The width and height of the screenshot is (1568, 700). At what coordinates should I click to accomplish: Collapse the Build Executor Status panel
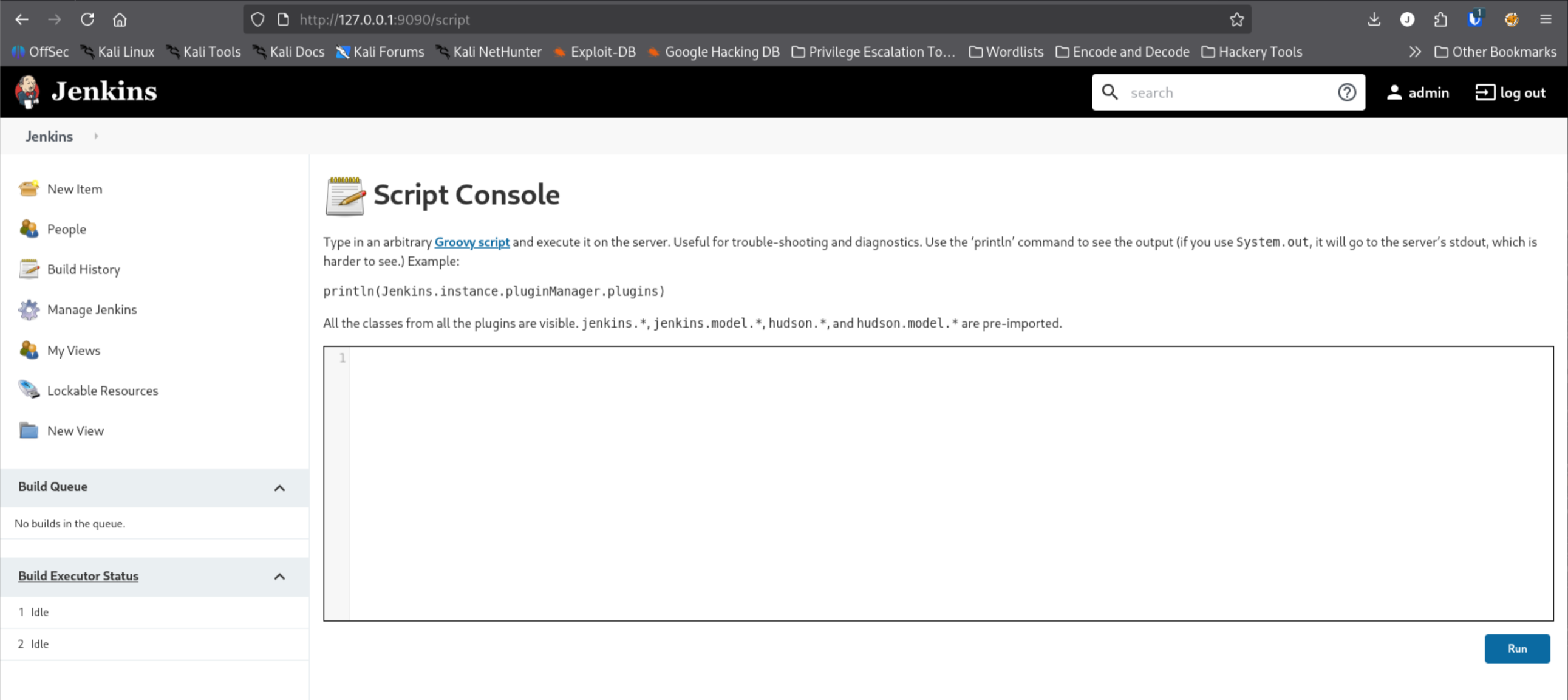click(279, 577)
